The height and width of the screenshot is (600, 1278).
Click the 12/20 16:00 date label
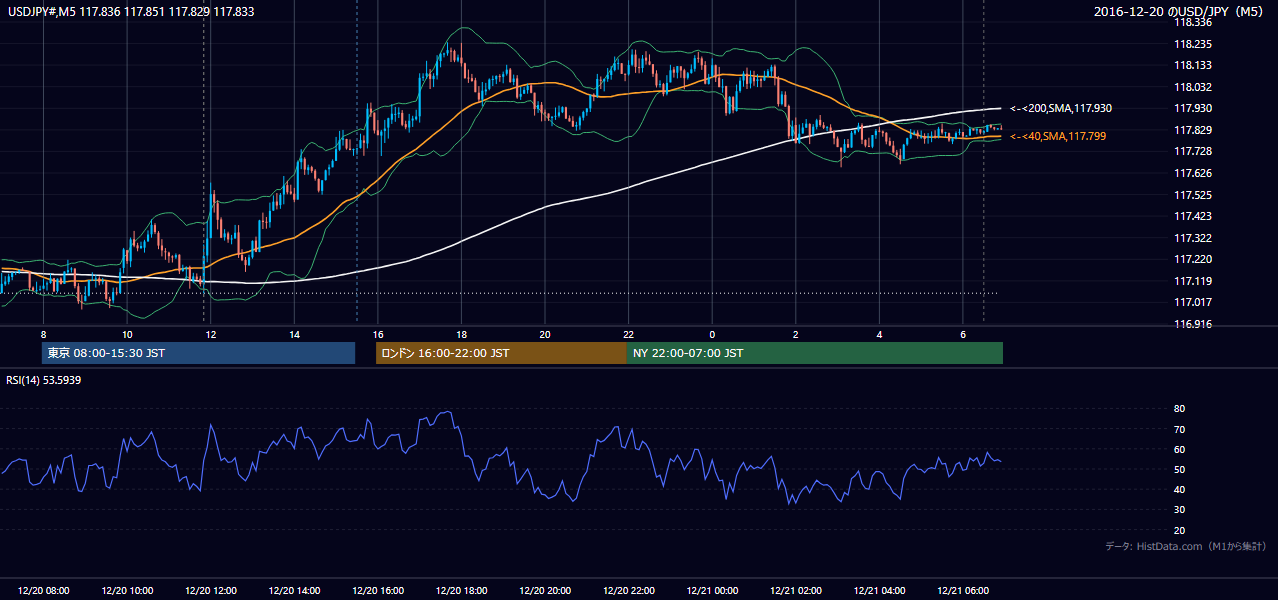tap(378, 591)
